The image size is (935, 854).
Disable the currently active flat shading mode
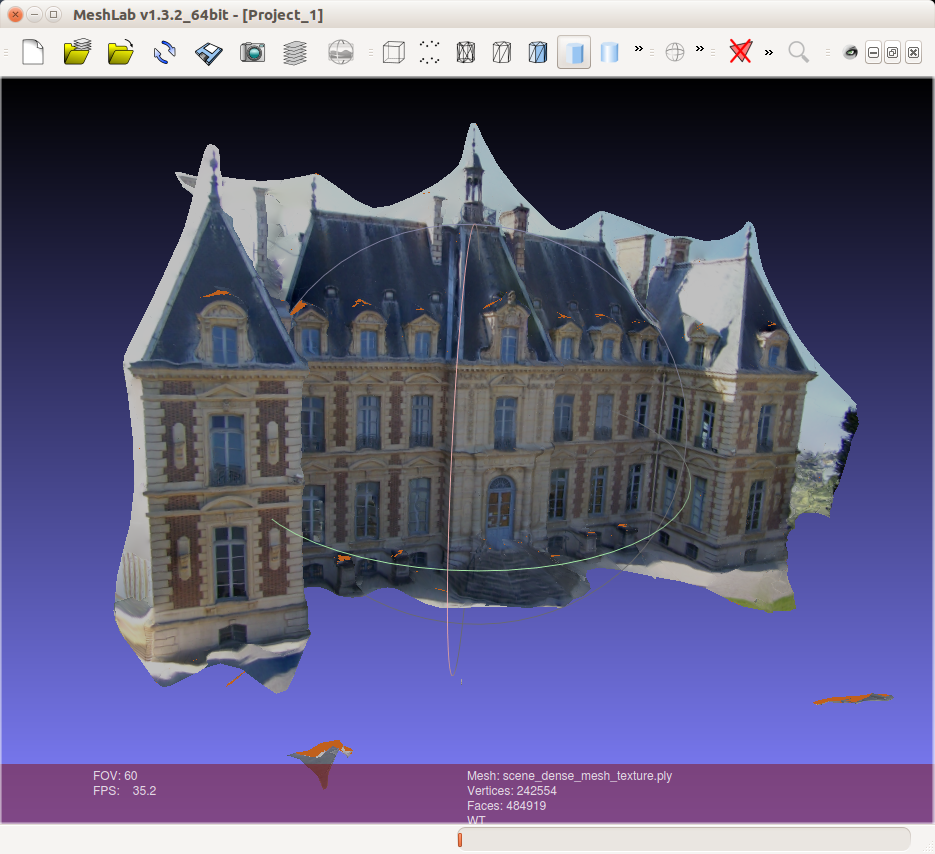(x=573, y=52)
